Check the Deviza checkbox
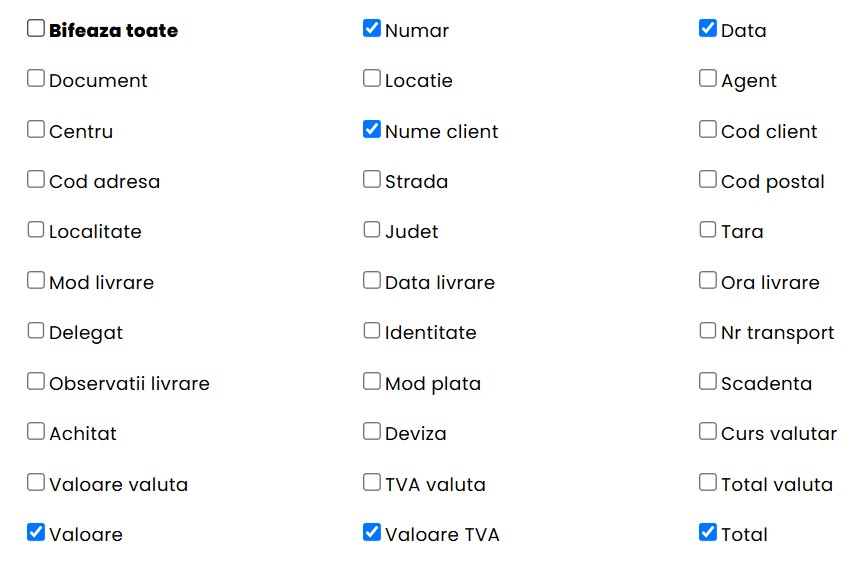This screenshot has height=564, width=853. click(x=372, y=431)
